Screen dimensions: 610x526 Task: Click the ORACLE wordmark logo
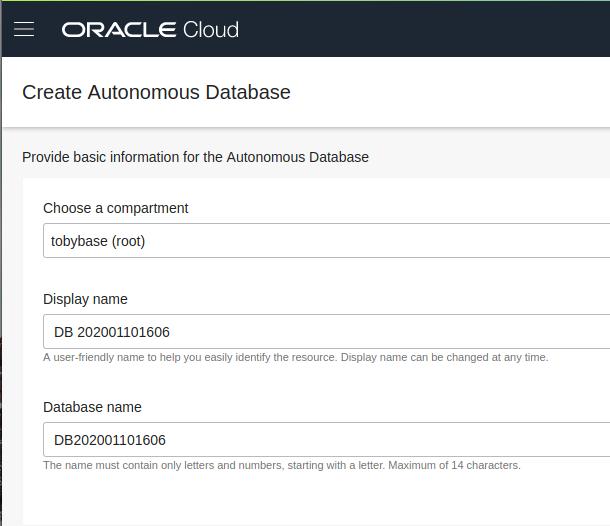[119, 30]
